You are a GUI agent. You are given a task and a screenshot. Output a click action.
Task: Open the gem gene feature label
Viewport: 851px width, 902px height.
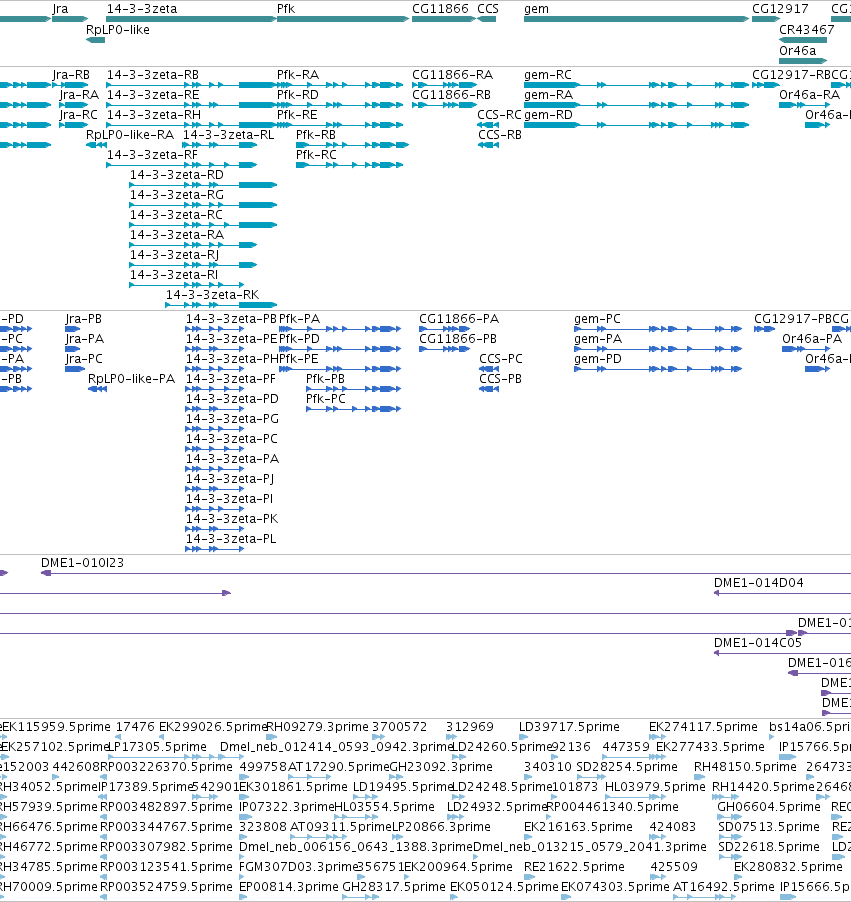pyautogui.click(x=536, y=9)
